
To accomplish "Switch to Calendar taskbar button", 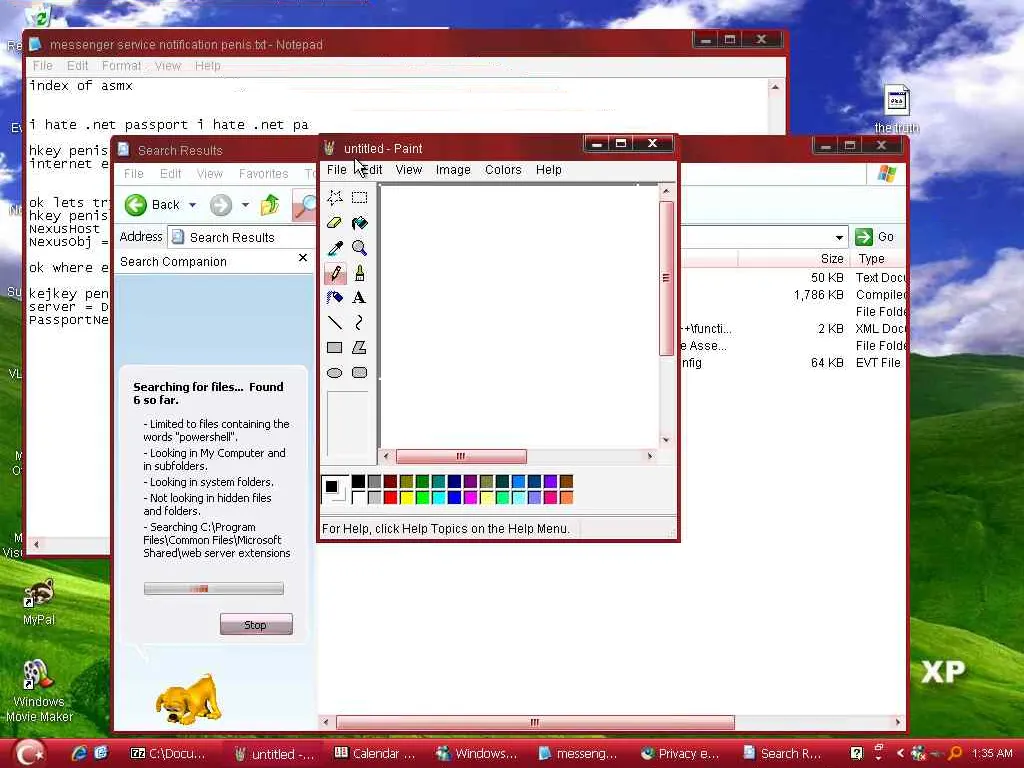I will pyautogui.click(x=374, y=753).
